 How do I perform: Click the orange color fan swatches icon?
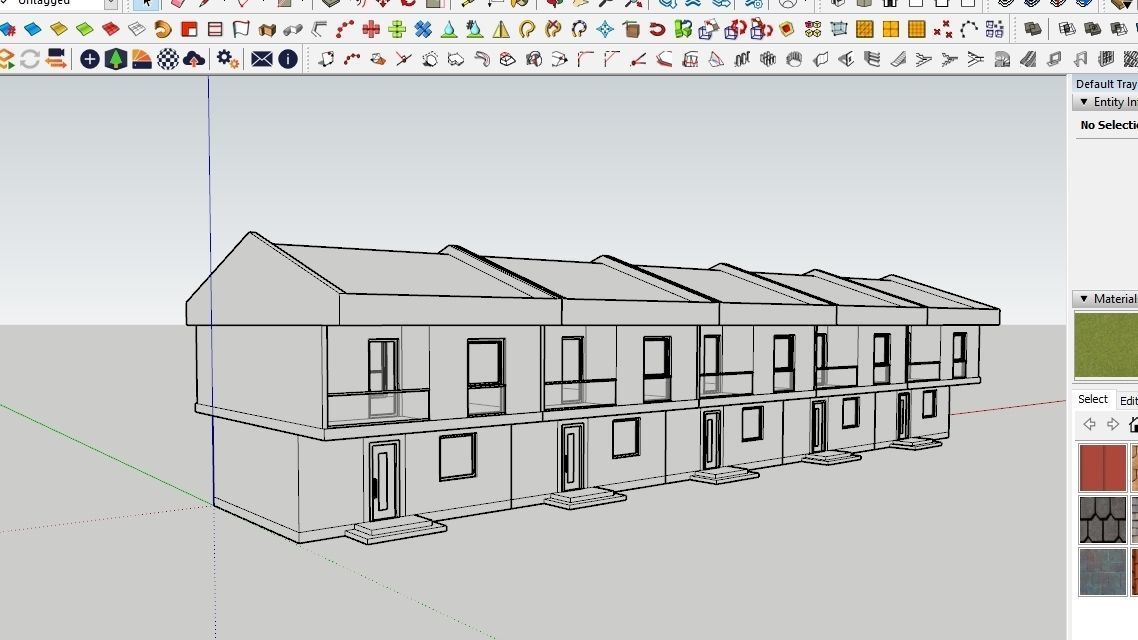(142, 59)
